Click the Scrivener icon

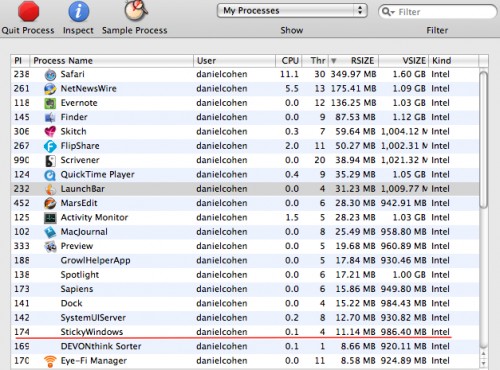point(50,161)
